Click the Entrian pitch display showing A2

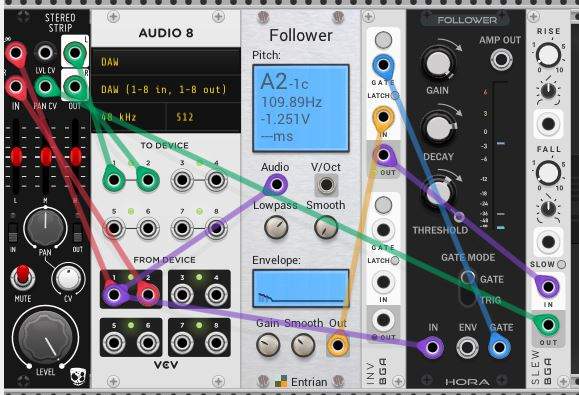point(301,108)
